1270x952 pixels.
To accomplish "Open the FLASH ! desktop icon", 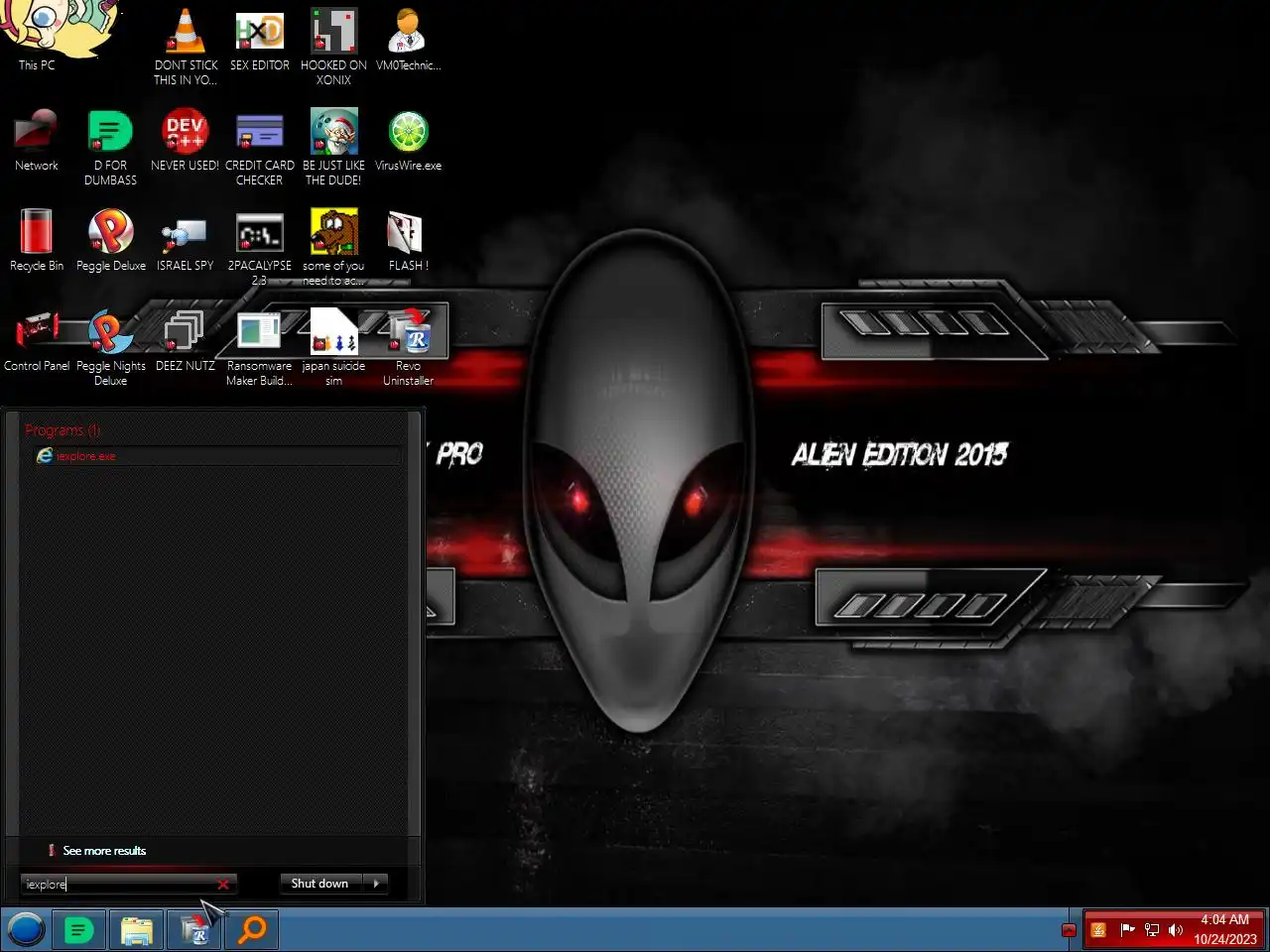I will 408,240.
